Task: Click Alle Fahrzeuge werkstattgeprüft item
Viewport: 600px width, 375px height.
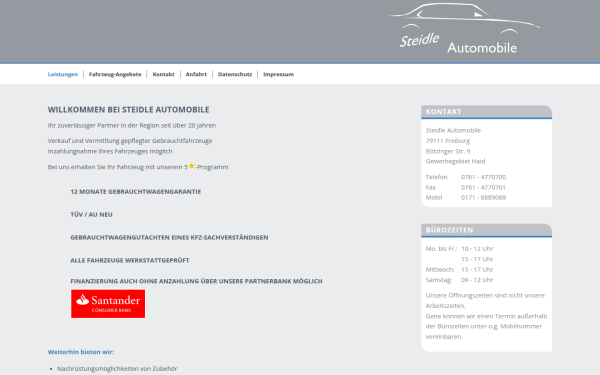Action: coord(130,260)
